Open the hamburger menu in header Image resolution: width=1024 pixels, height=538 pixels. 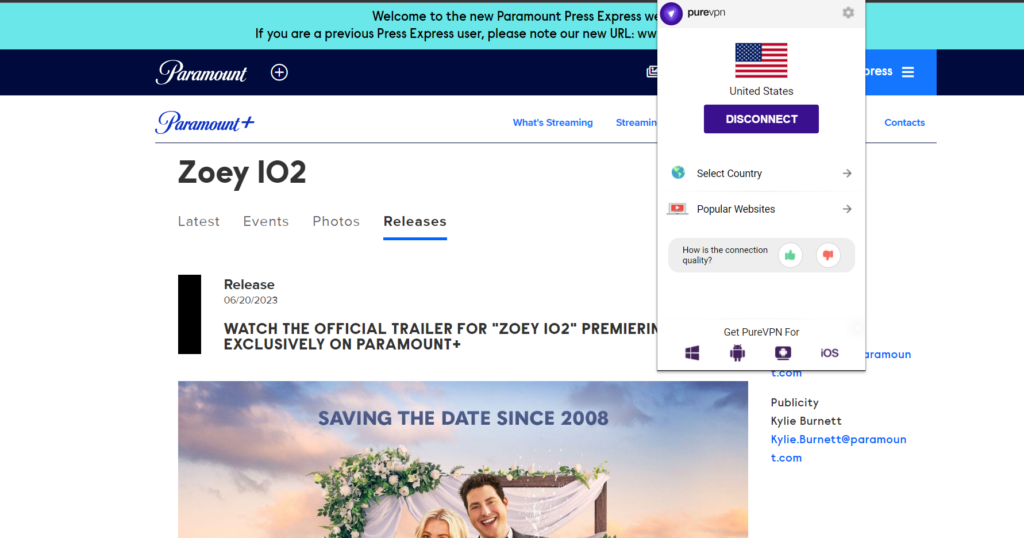click(908, 72)
